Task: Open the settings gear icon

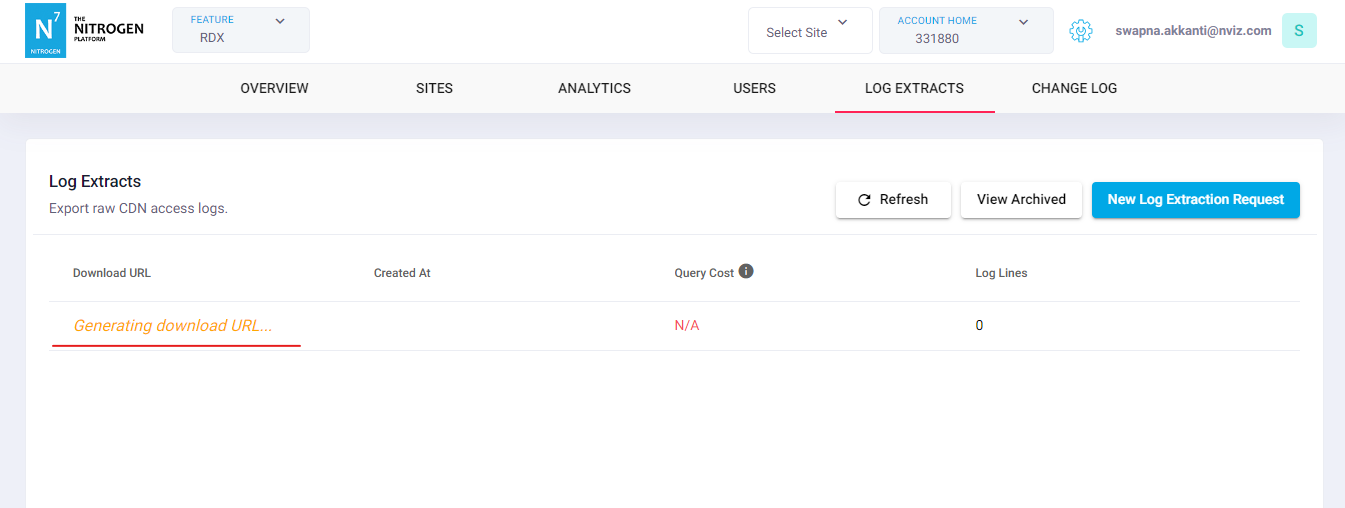Action: pos(1080,31)
